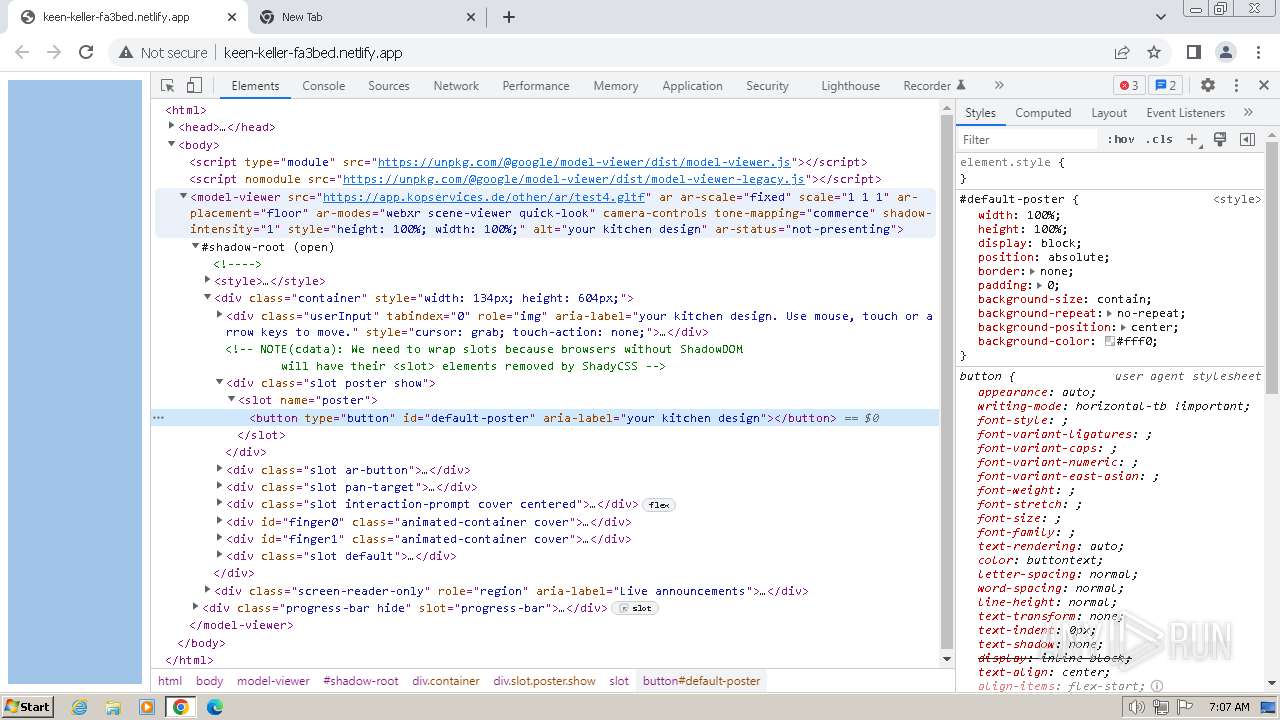Go back in browser history
Viewport: 1280px width, 720px height.
(x=22, y=52)
